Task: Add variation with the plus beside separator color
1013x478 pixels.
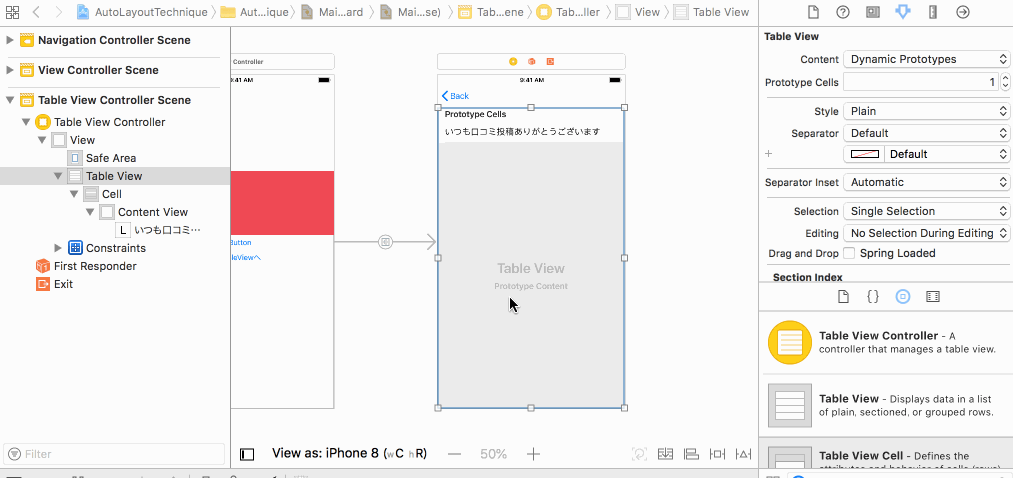Action: (x=769, y=154)
